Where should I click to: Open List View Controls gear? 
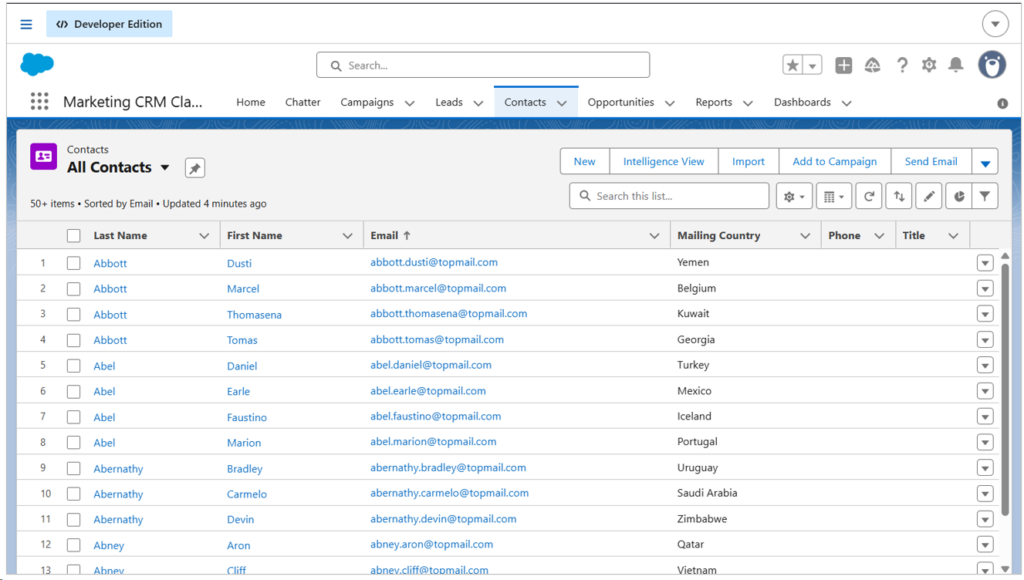794,196
